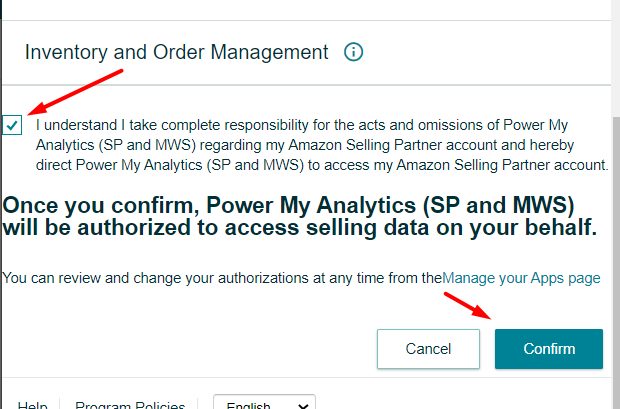Click the "direct Power My Analytics" line of agreement
The width and height of the screenshot is (620, 409).
[322, 165]
